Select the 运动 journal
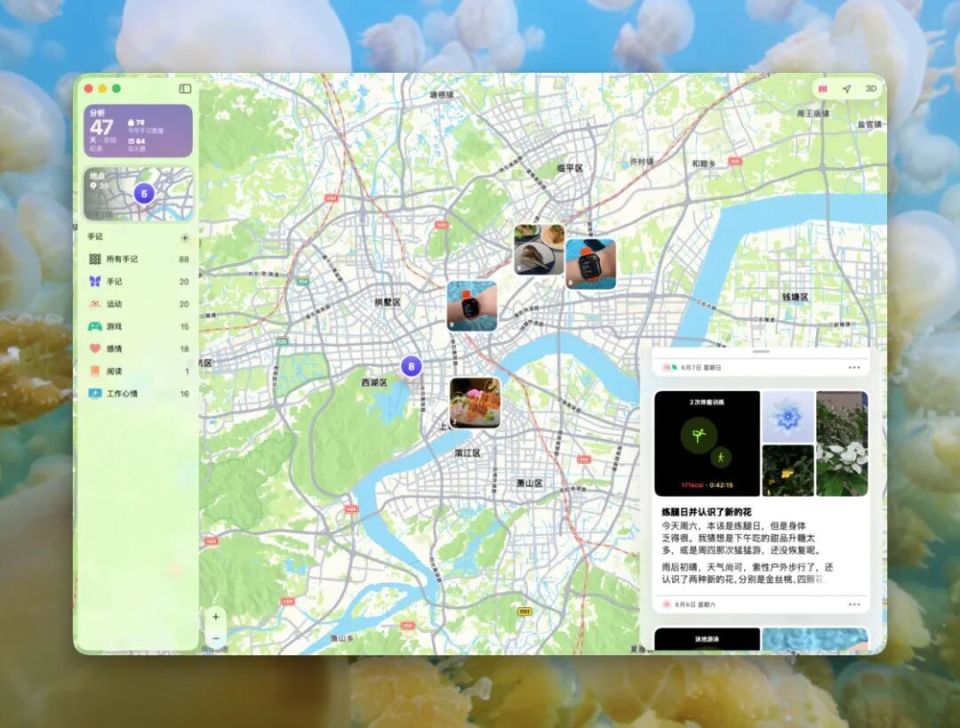The image size is (960, 728). point(138,304)
